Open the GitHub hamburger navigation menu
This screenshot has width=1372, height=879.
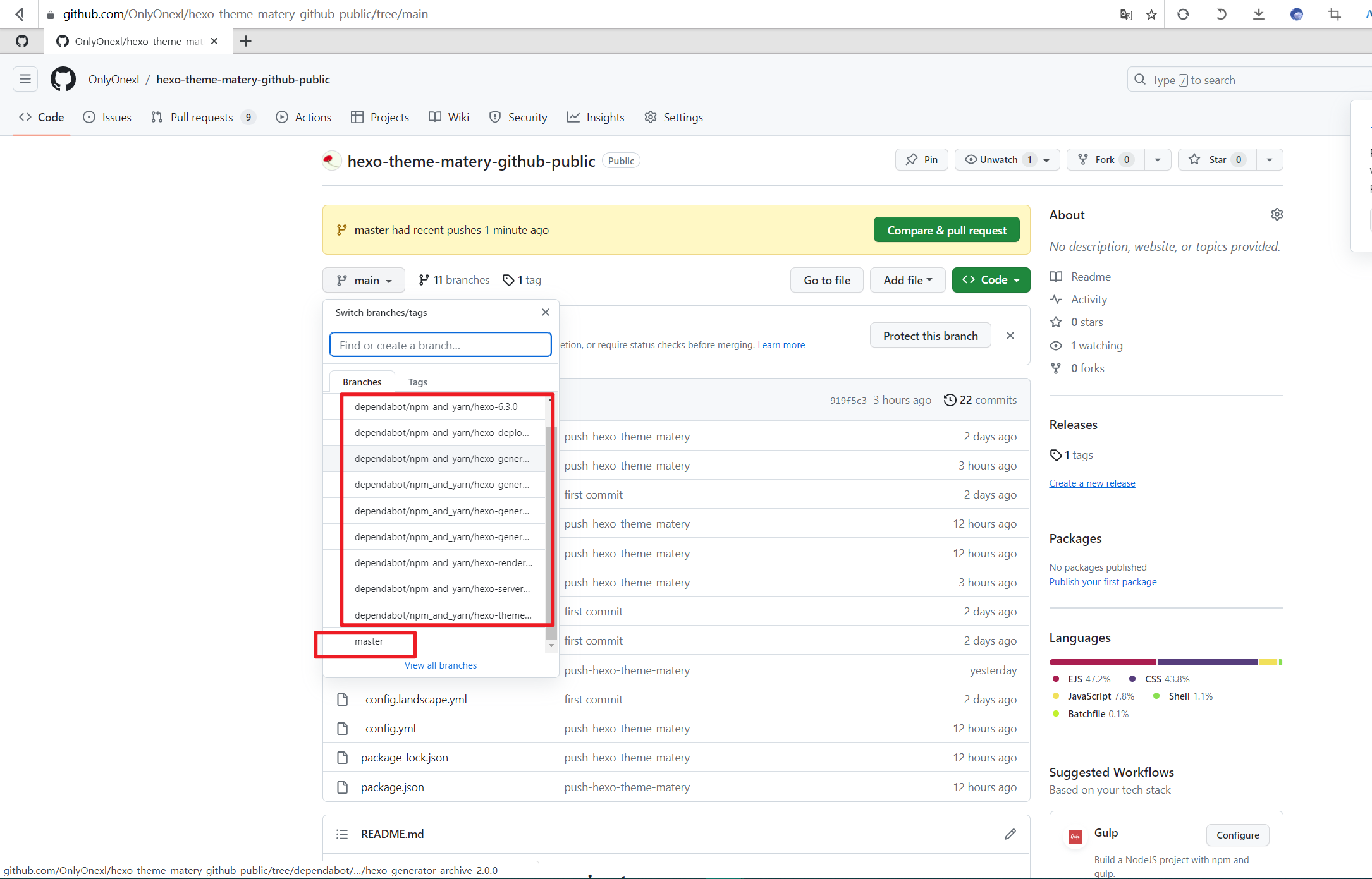tap(25, 79)
